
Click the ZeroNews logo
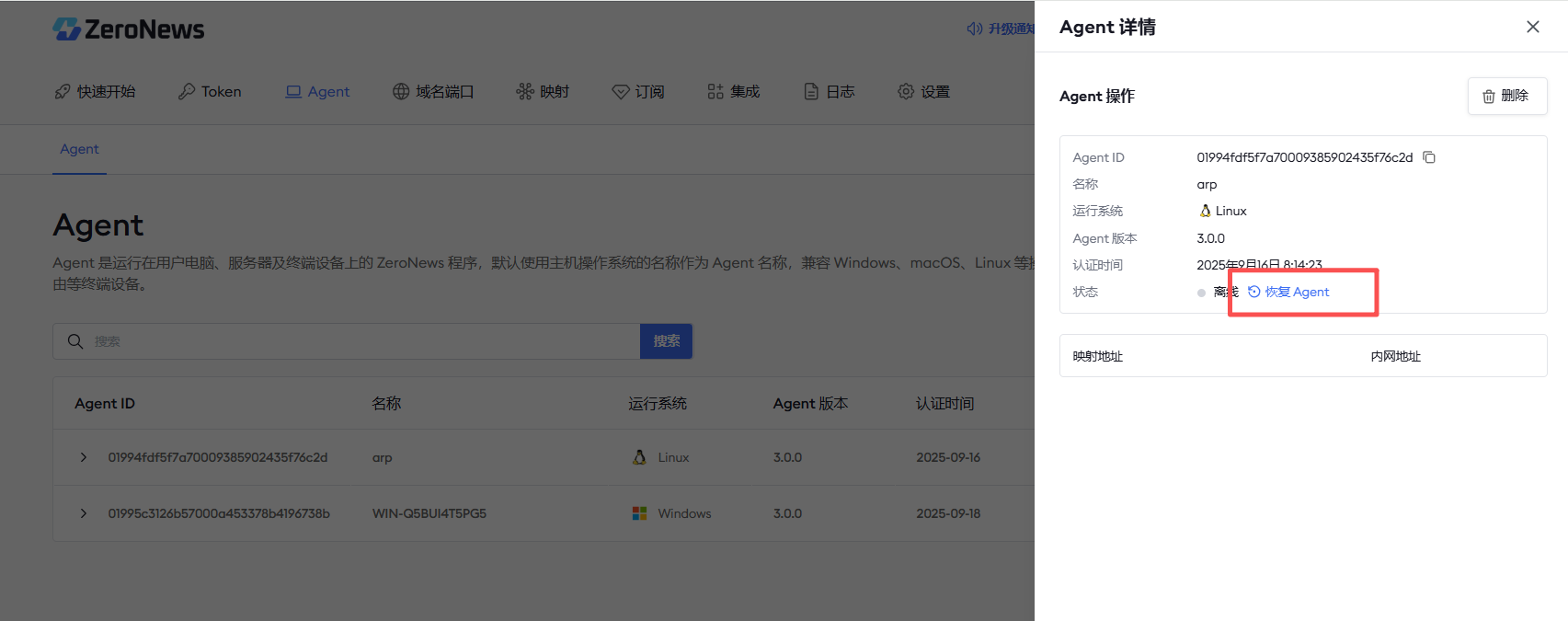pos(129,29)
